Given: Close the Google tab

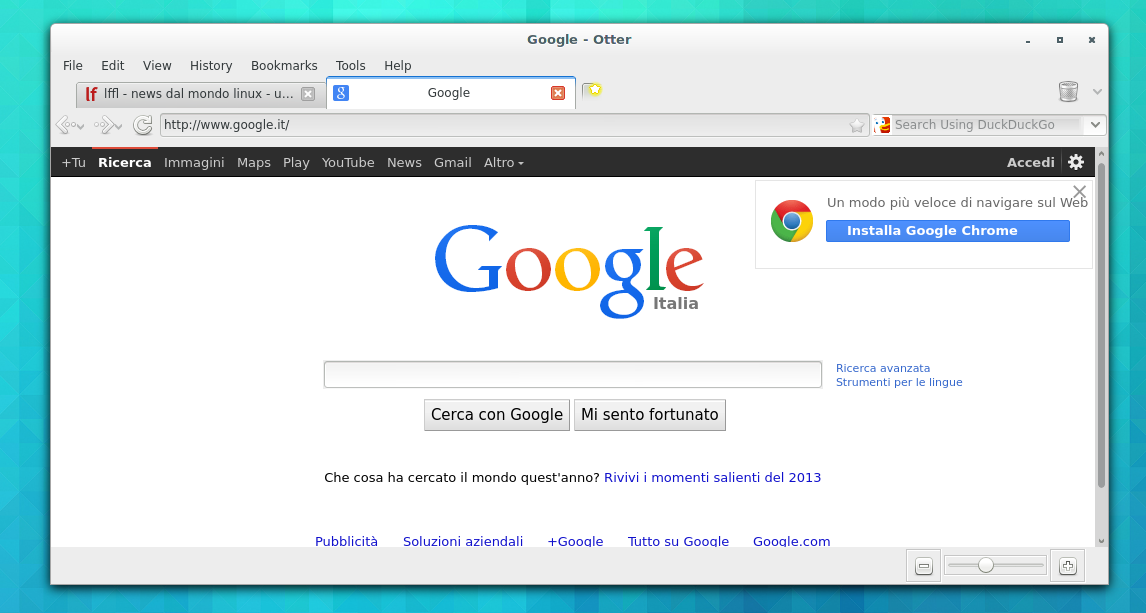Looking at the screenshot, I should coord(558,93).
